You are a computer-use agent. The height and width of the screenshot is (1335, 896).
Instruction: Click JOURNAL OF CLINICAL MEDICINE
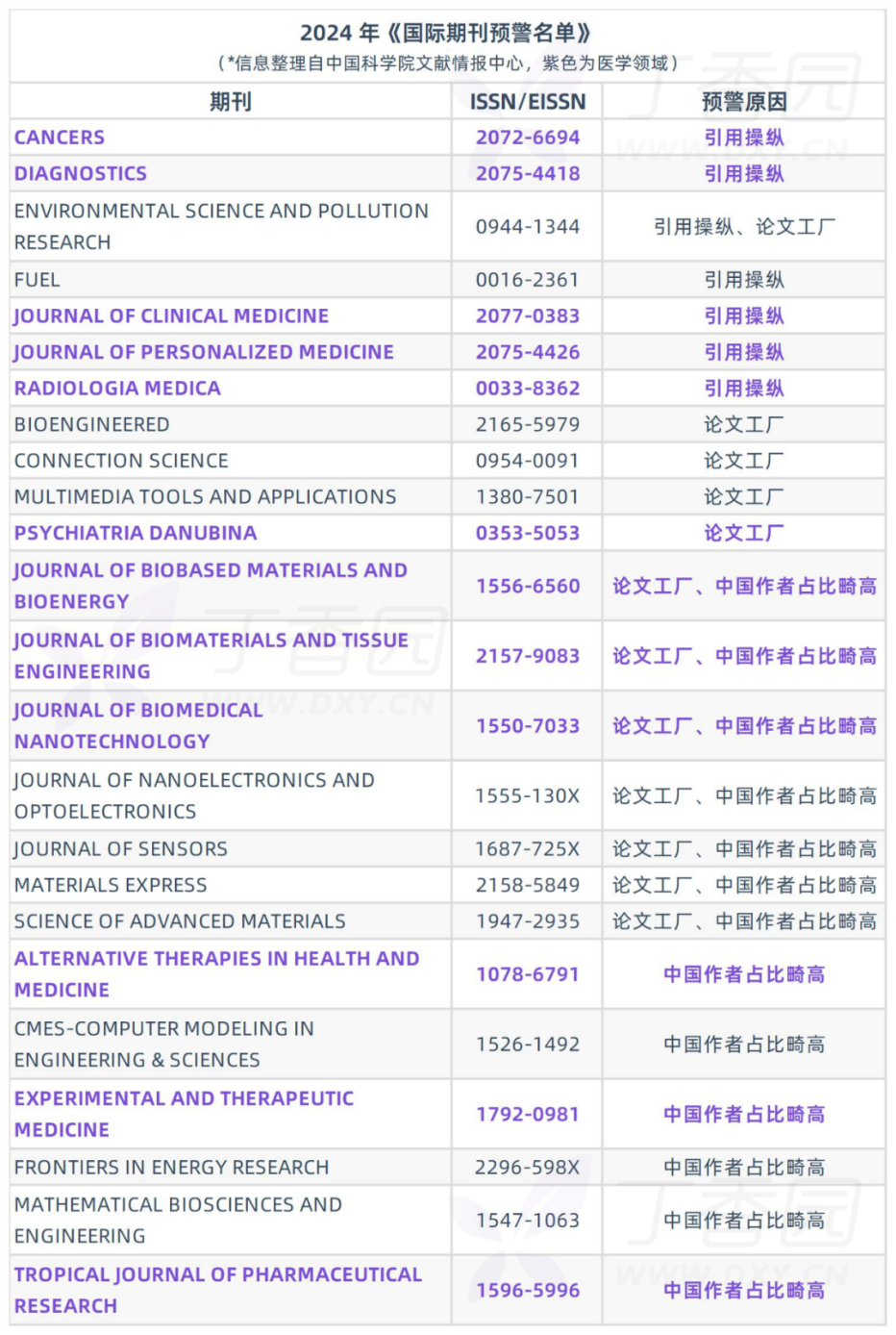tap(171, 316)
